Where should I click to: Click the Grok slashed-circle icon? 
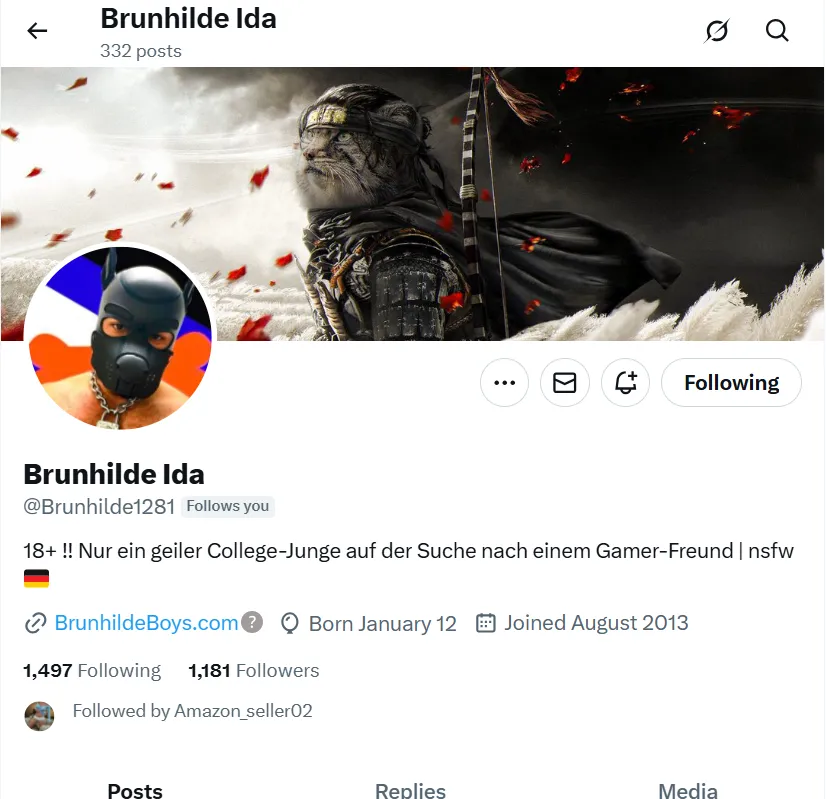pos(716,31)
